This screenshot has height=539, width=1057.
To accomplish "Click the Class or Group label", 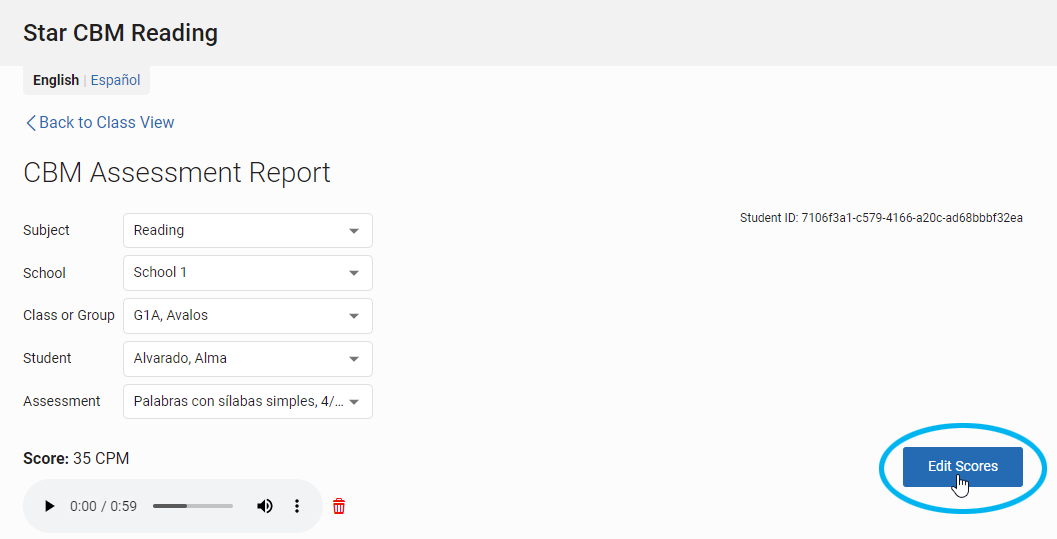I will pos(69,315).
